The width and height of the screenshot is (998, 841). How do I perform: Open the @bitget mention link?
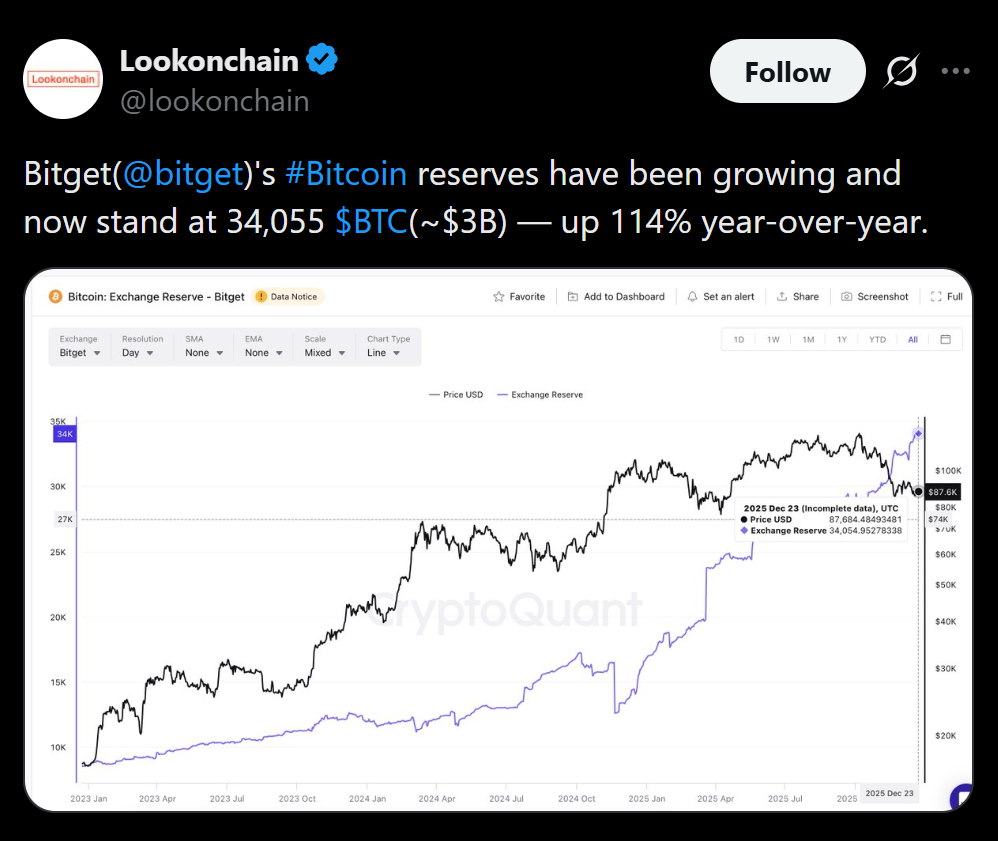click(x=184, y=174)
